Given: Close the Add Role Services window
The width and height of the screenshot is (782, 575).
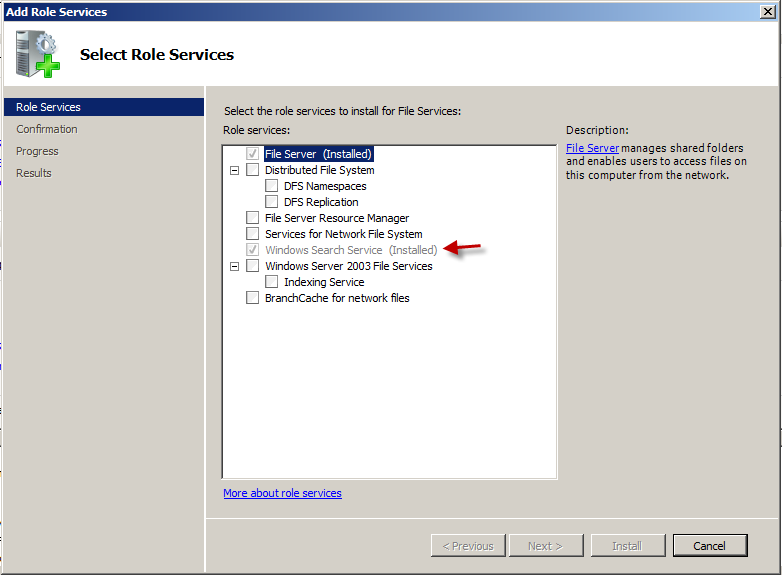Looking at the screenshot, I should 767,12.
